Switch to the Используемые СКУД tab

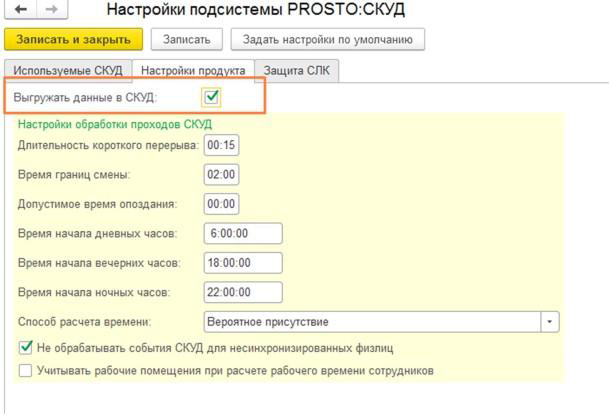tap(68, 71)
